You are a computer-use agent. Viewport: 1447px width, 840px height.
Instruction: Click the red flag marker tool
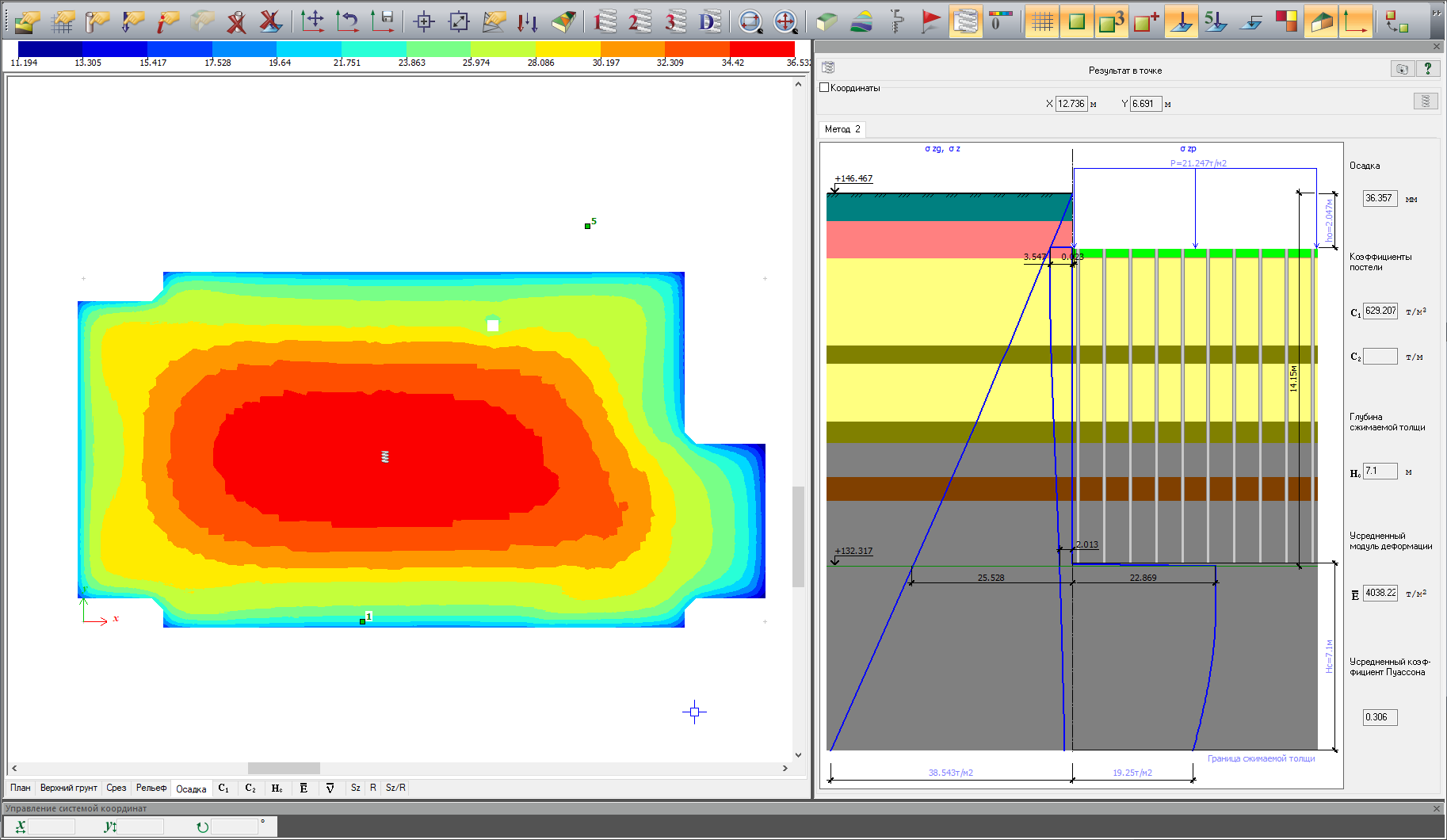click(x=931, y=21)
